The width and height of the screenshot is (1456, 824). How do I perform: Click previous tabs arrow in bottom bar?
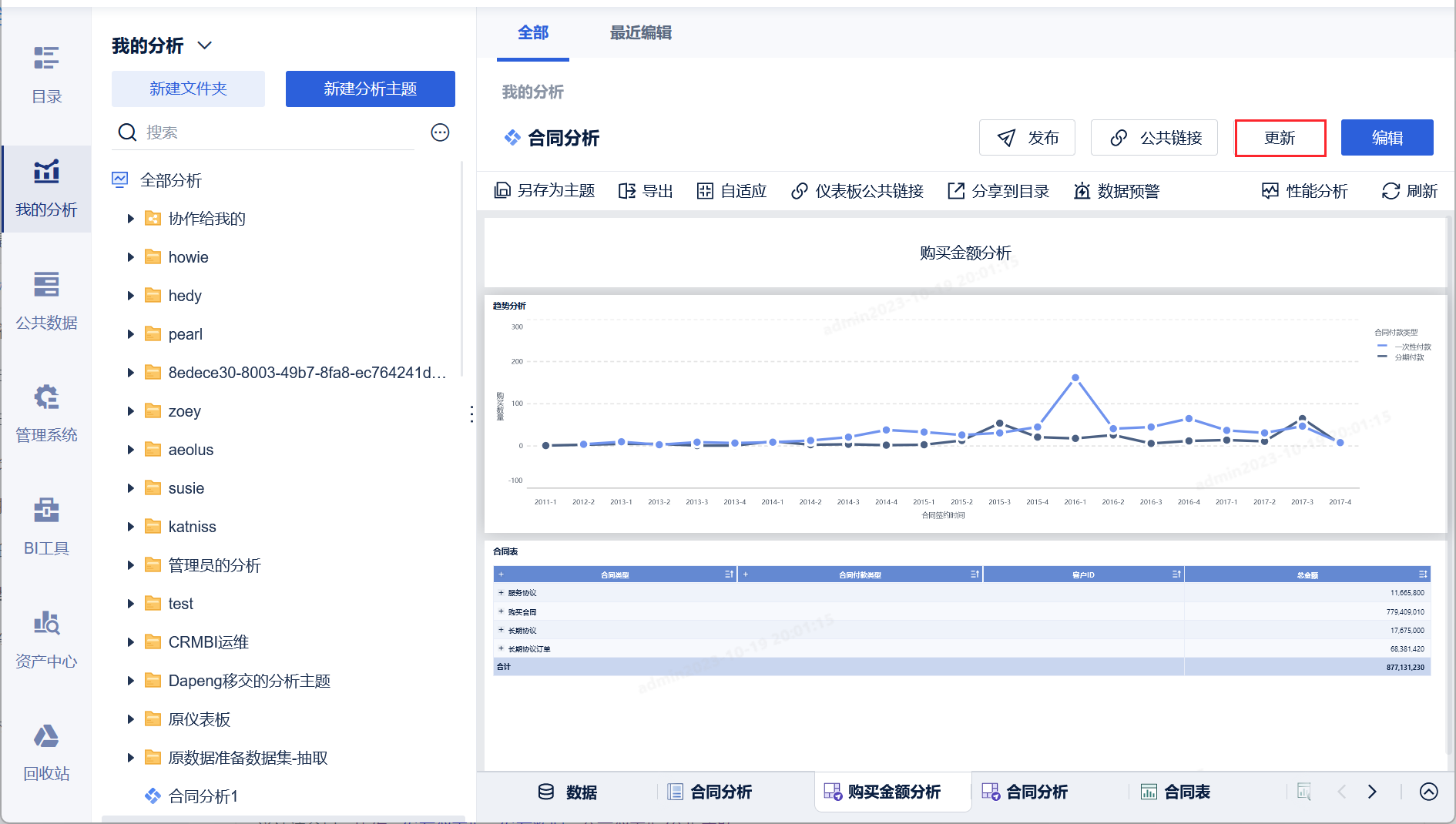(x=1341, y=792)
